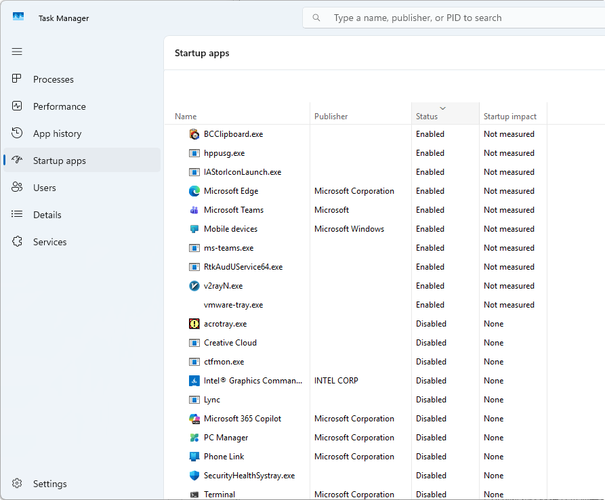Click the acrotray.exe icon
This screenshot has width=605, height=500.
(194, 324)
